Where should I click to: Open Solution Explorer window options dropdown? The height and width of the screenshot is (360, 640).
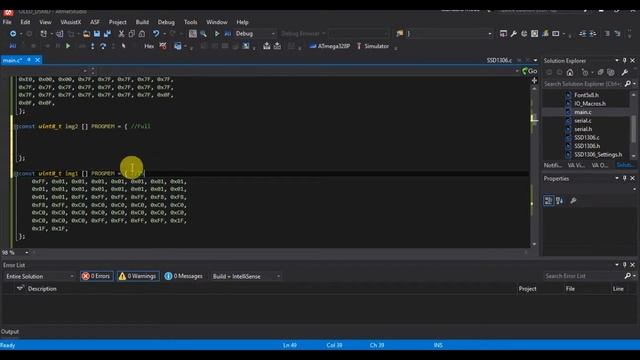tap(617, 60)
